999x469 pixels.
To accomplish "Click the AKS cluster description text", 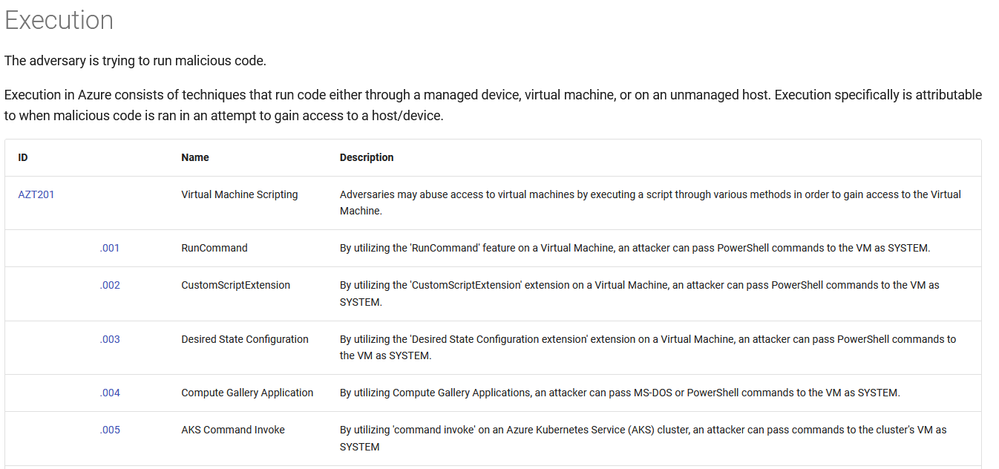I will (643, 438).
